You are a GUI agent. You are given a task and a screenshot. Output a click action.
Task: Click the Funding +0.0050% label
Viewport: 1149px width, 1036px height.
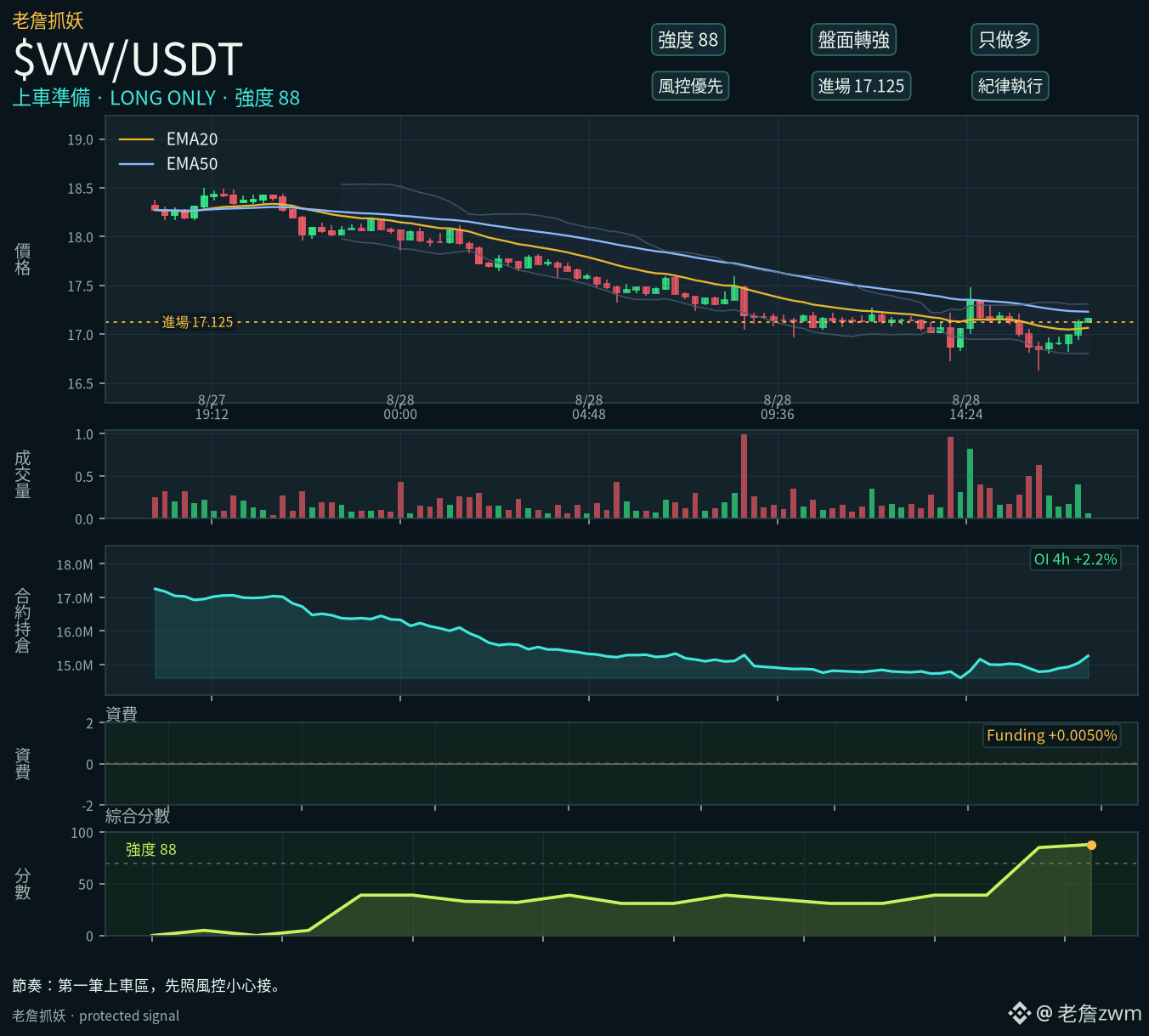pos(1052,735)
